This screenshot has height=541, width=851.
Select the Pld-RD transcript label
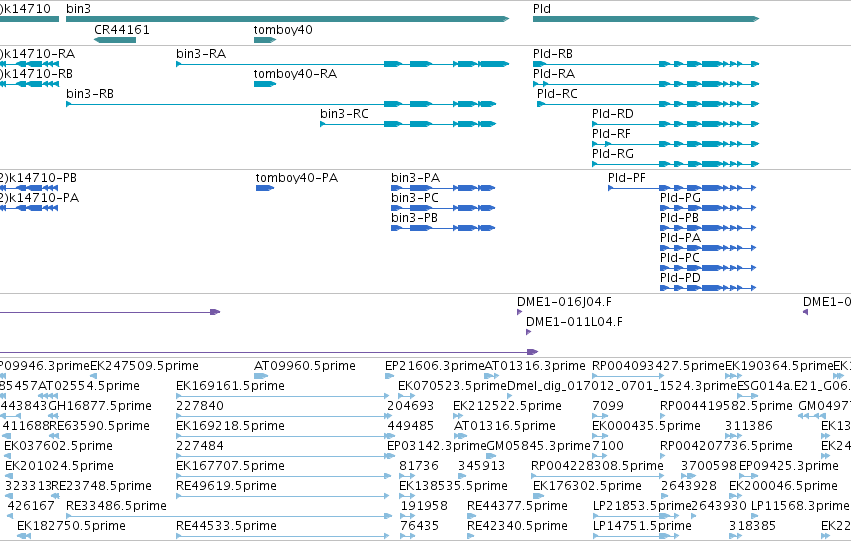[613, 114]
